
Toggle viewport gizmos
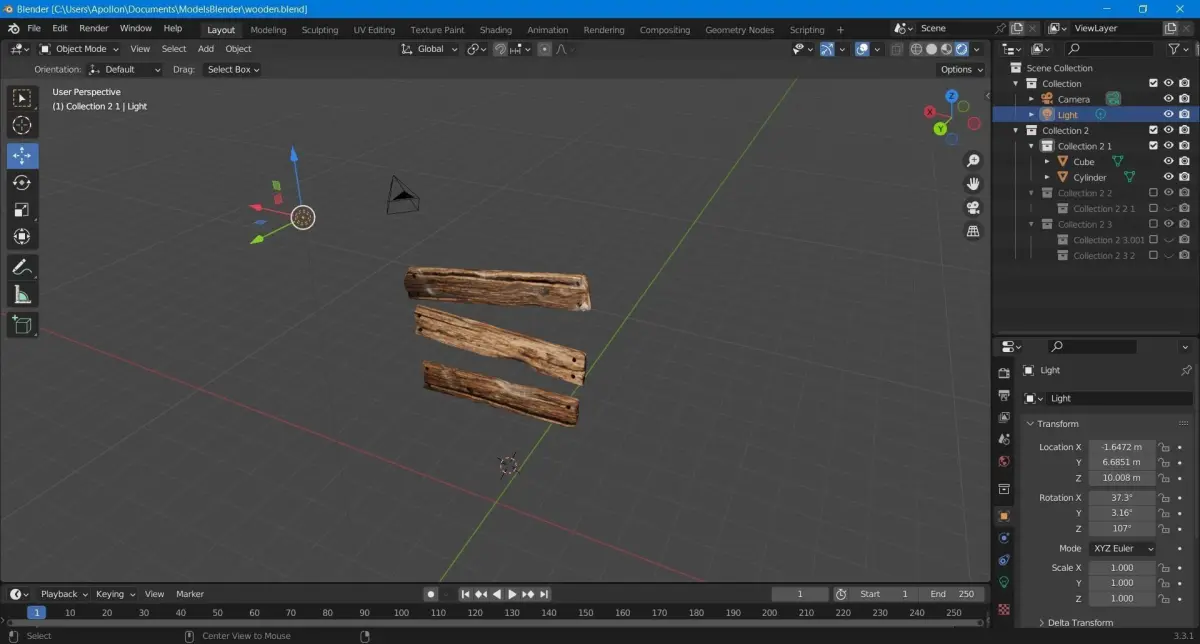(827, 49)
